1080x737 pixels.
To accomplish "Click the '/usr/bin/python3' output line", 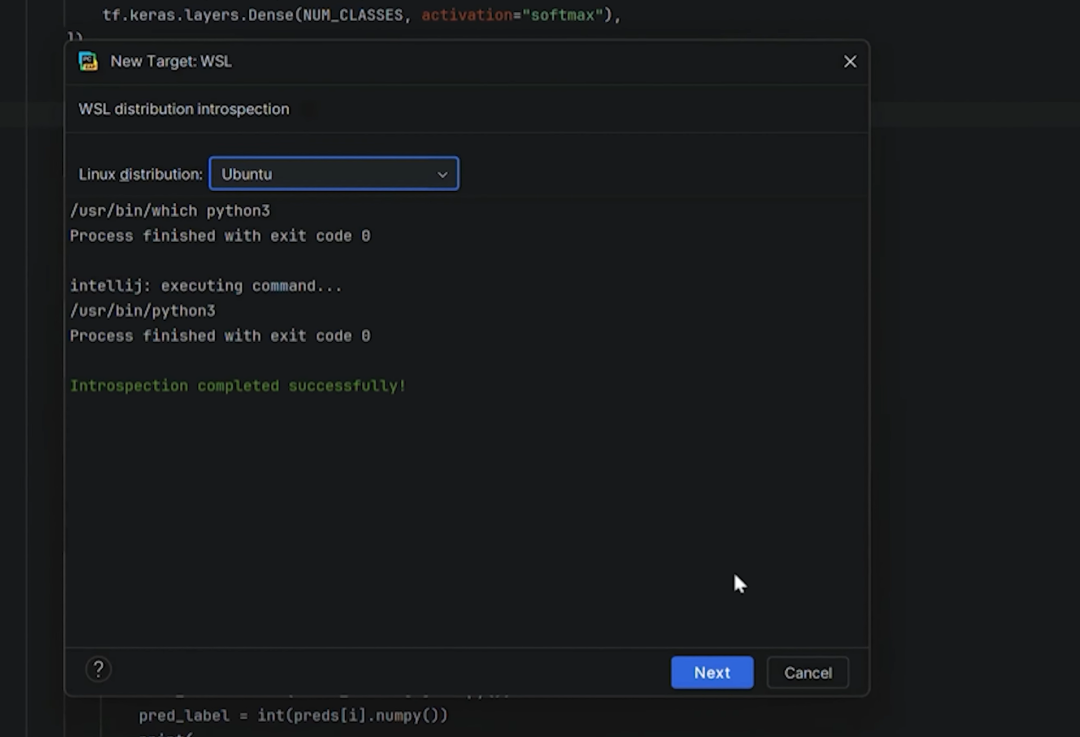I will pos(143,311).
